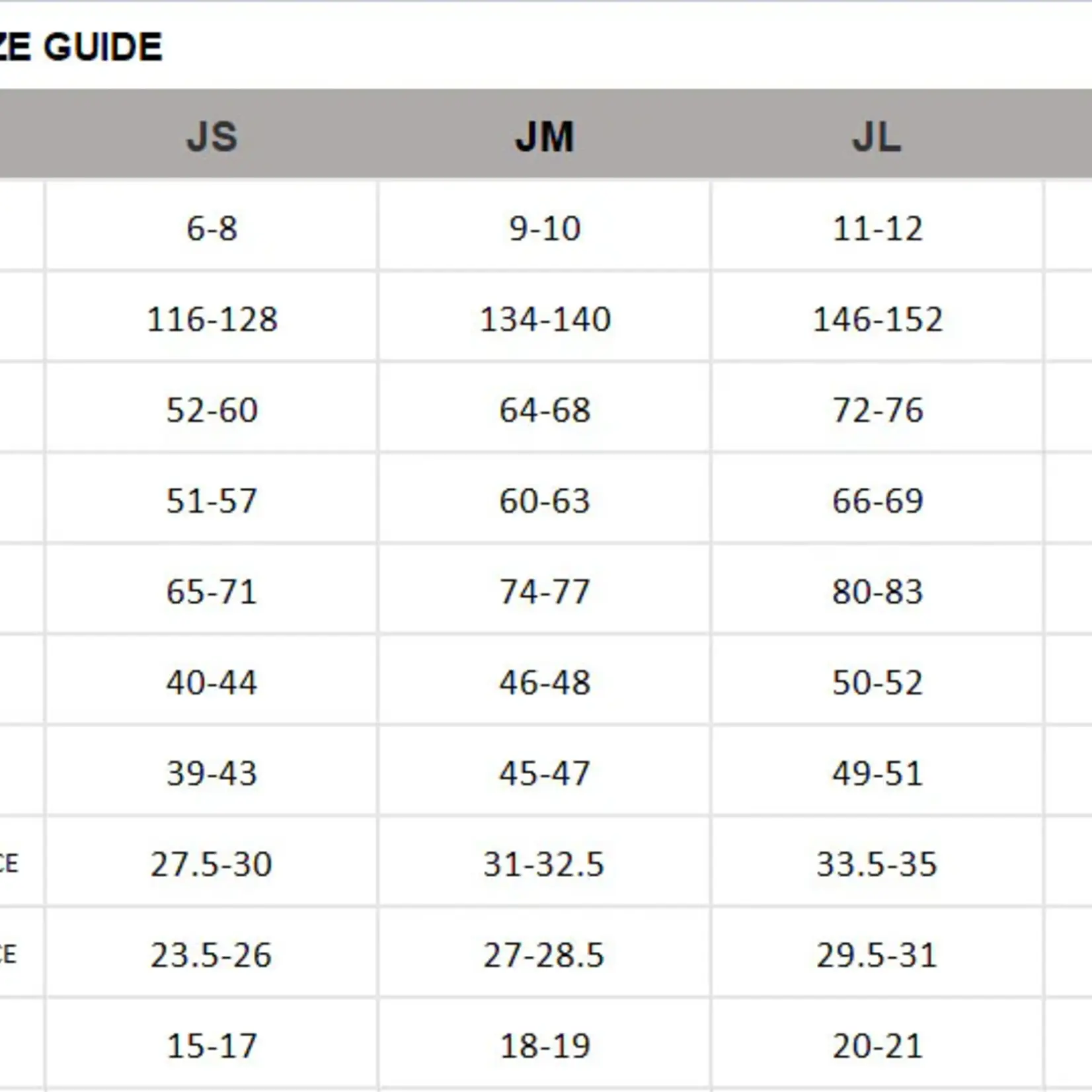Select the cell showing 6-8
The height and width of the screenshot is (1092, 1092).
212,229
